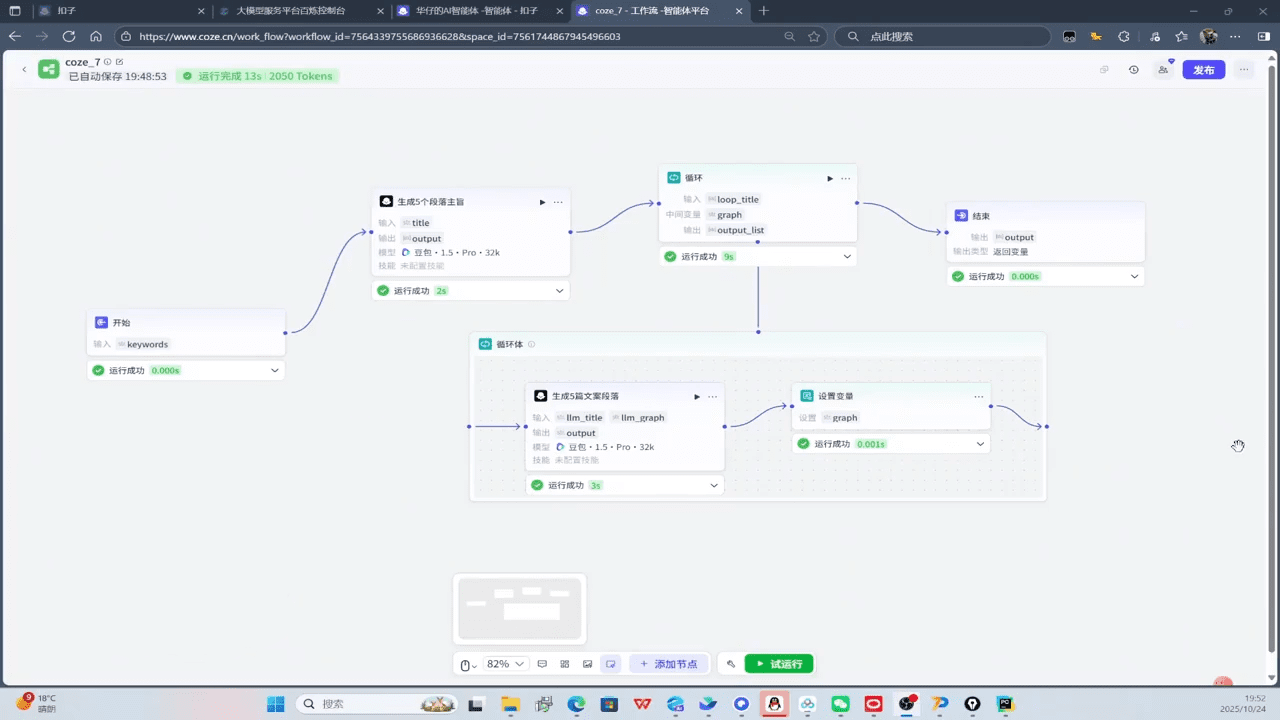Image resolution: width=1280 pixels, height=720 pixels.
Task: Switch the mouse interaction mode
Action: coord(467,664)
